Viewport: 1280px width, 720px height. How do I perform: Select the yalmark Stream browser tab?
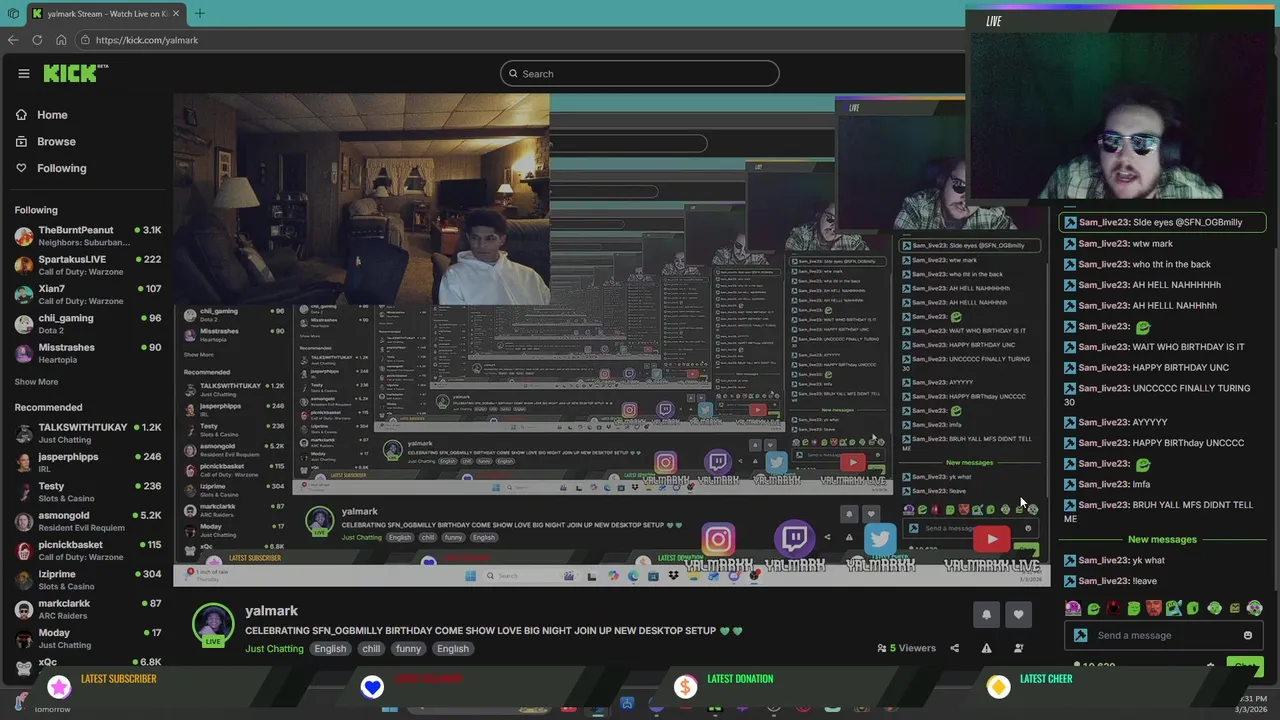point(105,13)
